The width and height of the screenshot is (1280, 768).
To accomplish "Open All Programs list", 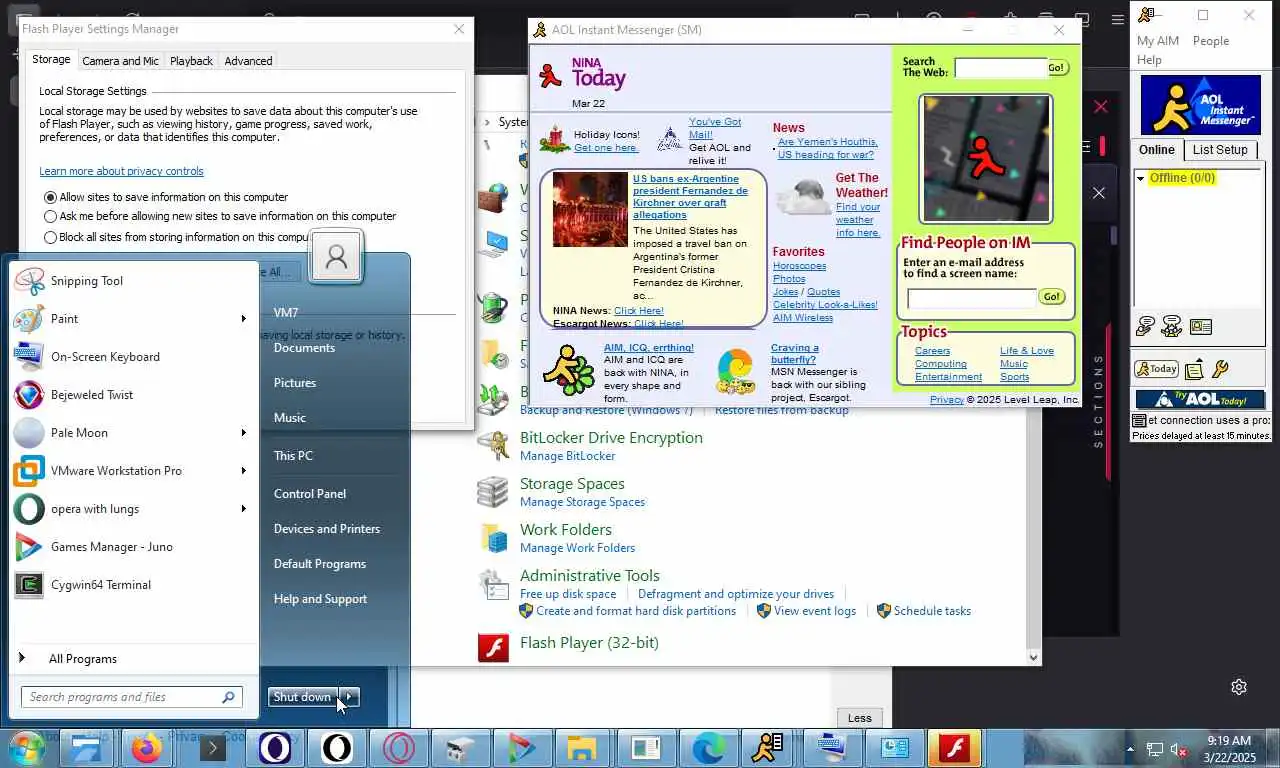I will [83, 659].
